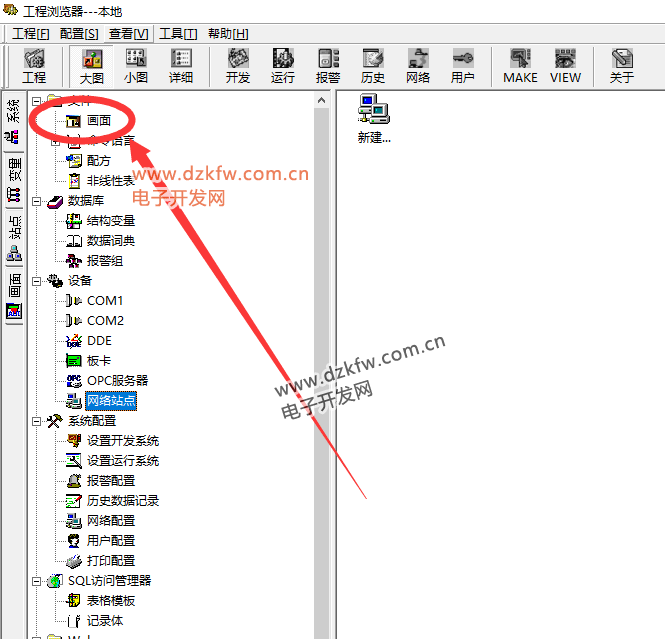The width and height of the screenshot is (665, 639).
Task: Click the tree panel scroll-up arrow
Action: coord(322,100)
